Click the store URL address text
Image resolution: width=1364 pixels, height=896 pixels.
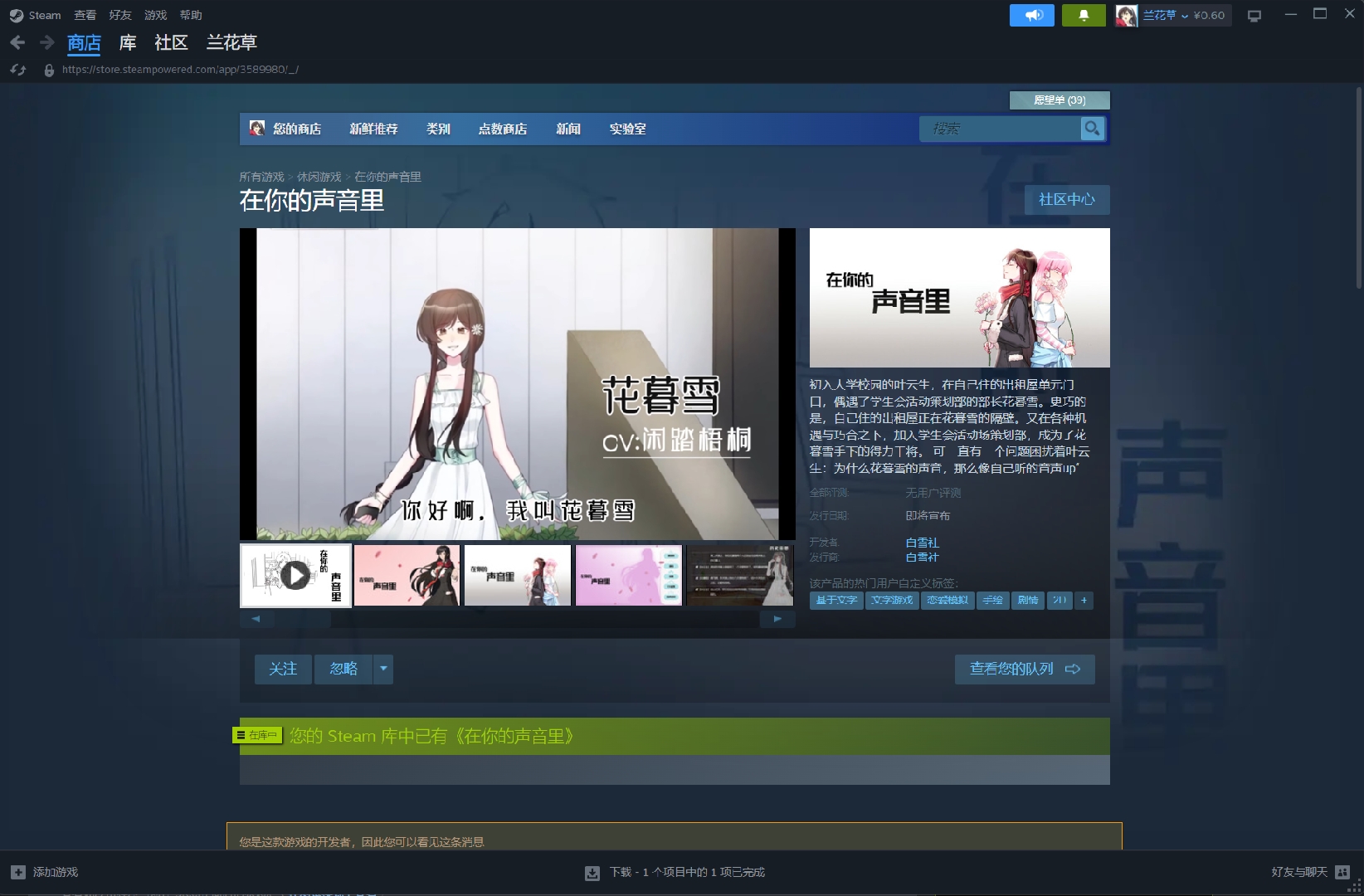click(x=180, y=70)
